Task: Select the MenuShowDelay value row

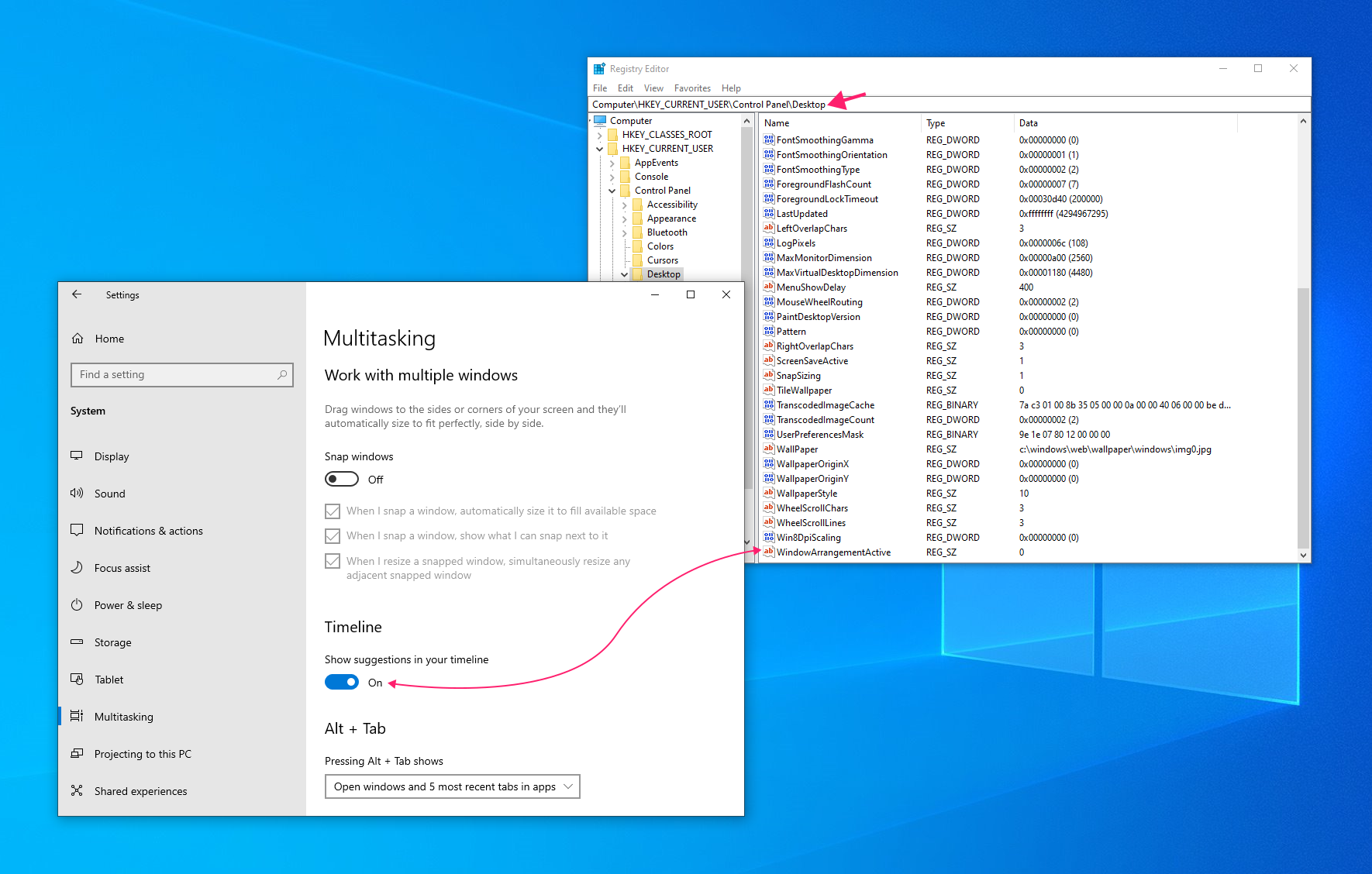Action: click(1028, 287)
